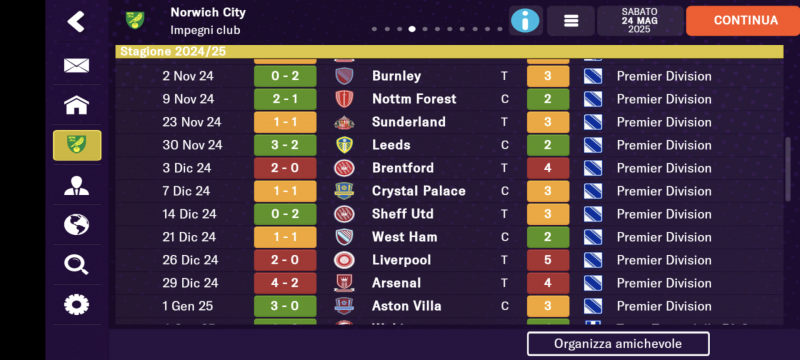
Task: Open the 4 - 2 Arsenal result
Action: pyautogui.click(x=285, y=283)
